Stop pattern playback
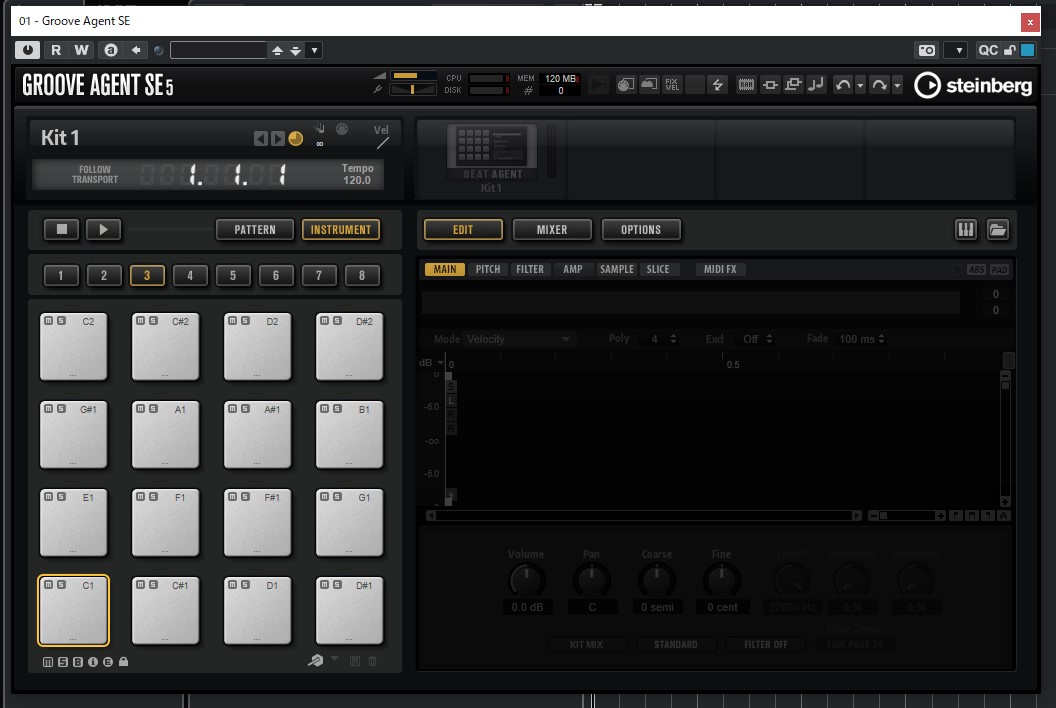 click(61, 230)
